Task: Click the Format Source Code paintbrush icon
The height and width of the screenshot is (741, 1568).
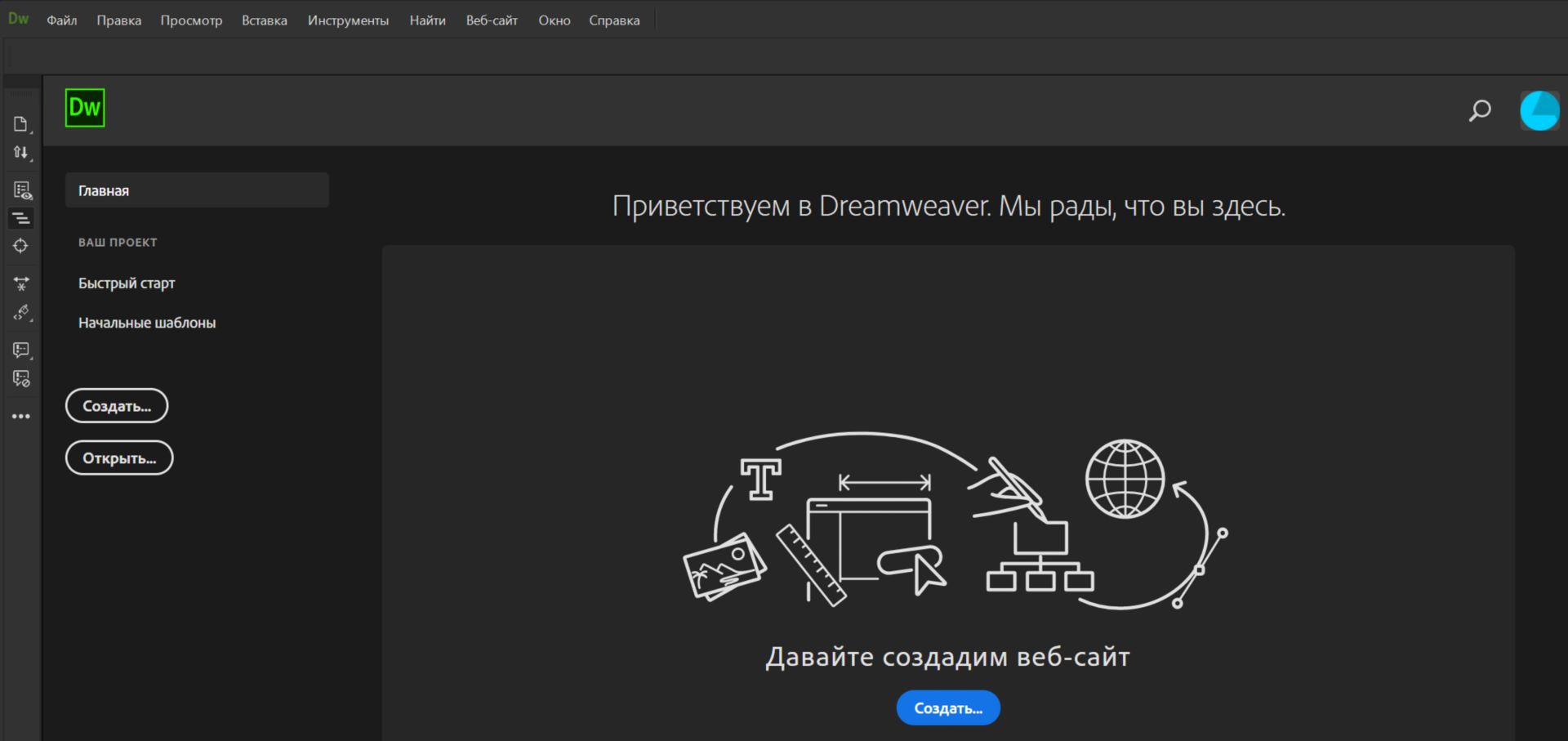Action: (x=22, y=313)
